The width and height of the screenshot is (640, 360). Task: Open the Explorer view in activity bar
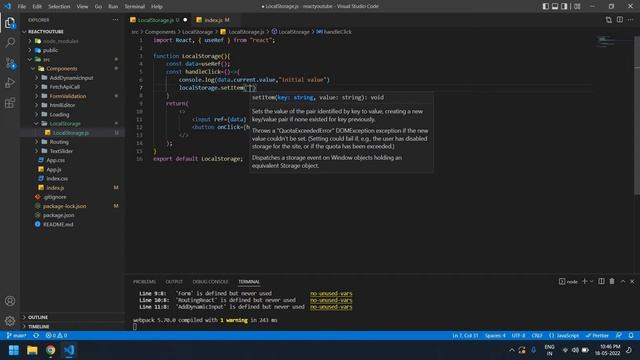[x=10, y=23]
